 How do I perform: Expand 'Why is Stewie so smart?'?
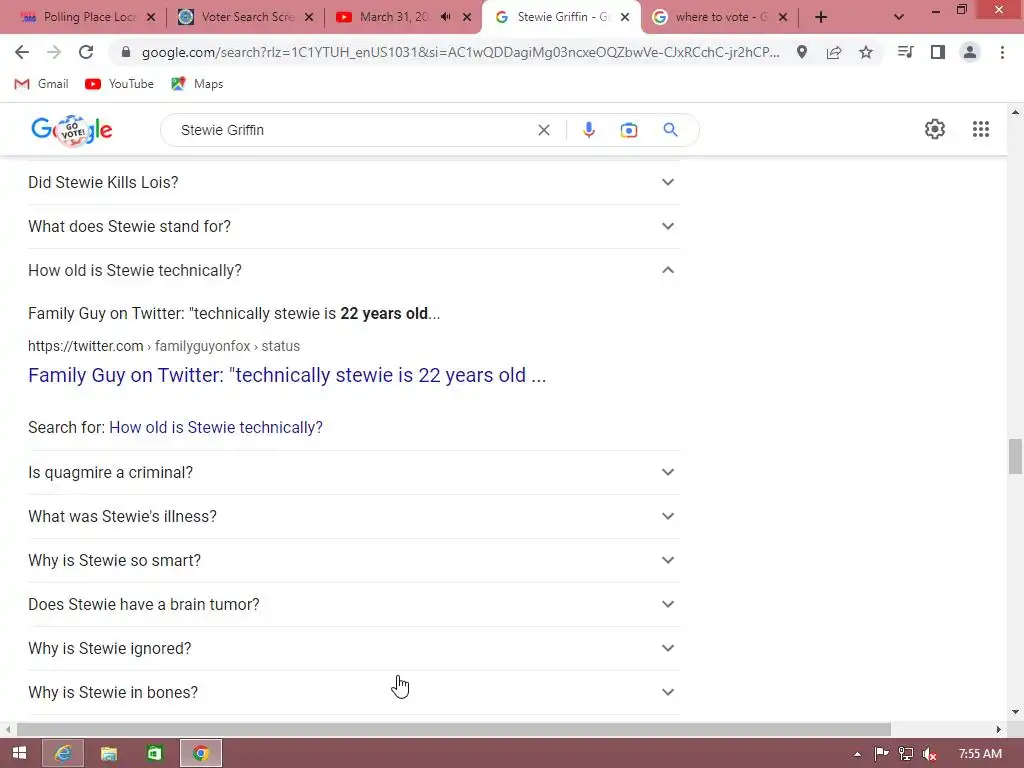point(353,560)
